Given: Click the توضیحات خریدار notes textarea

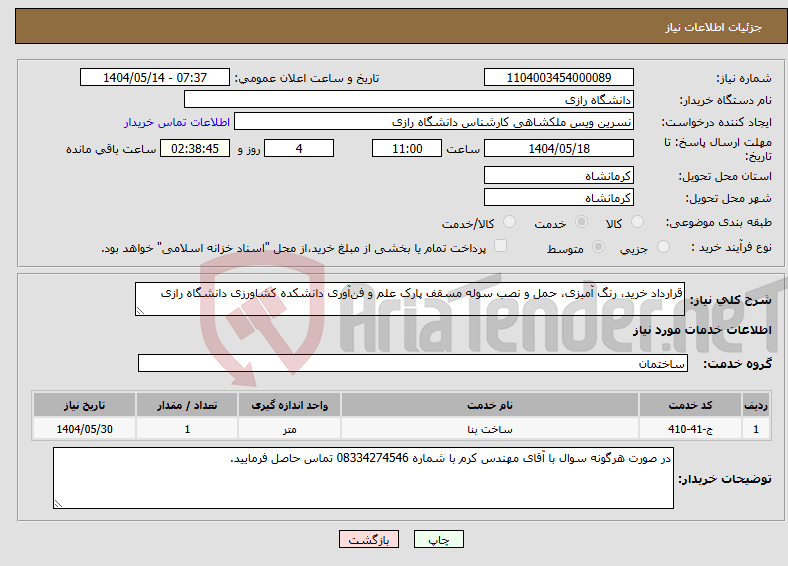Looking at the screenshot, I should [x=363, y=478].
